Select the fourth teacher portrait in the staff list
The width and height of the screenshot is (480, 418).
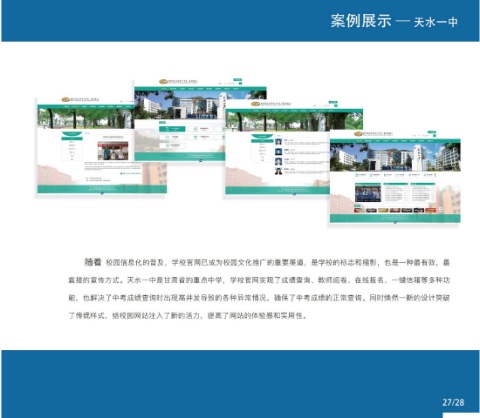tap(278, 171)
